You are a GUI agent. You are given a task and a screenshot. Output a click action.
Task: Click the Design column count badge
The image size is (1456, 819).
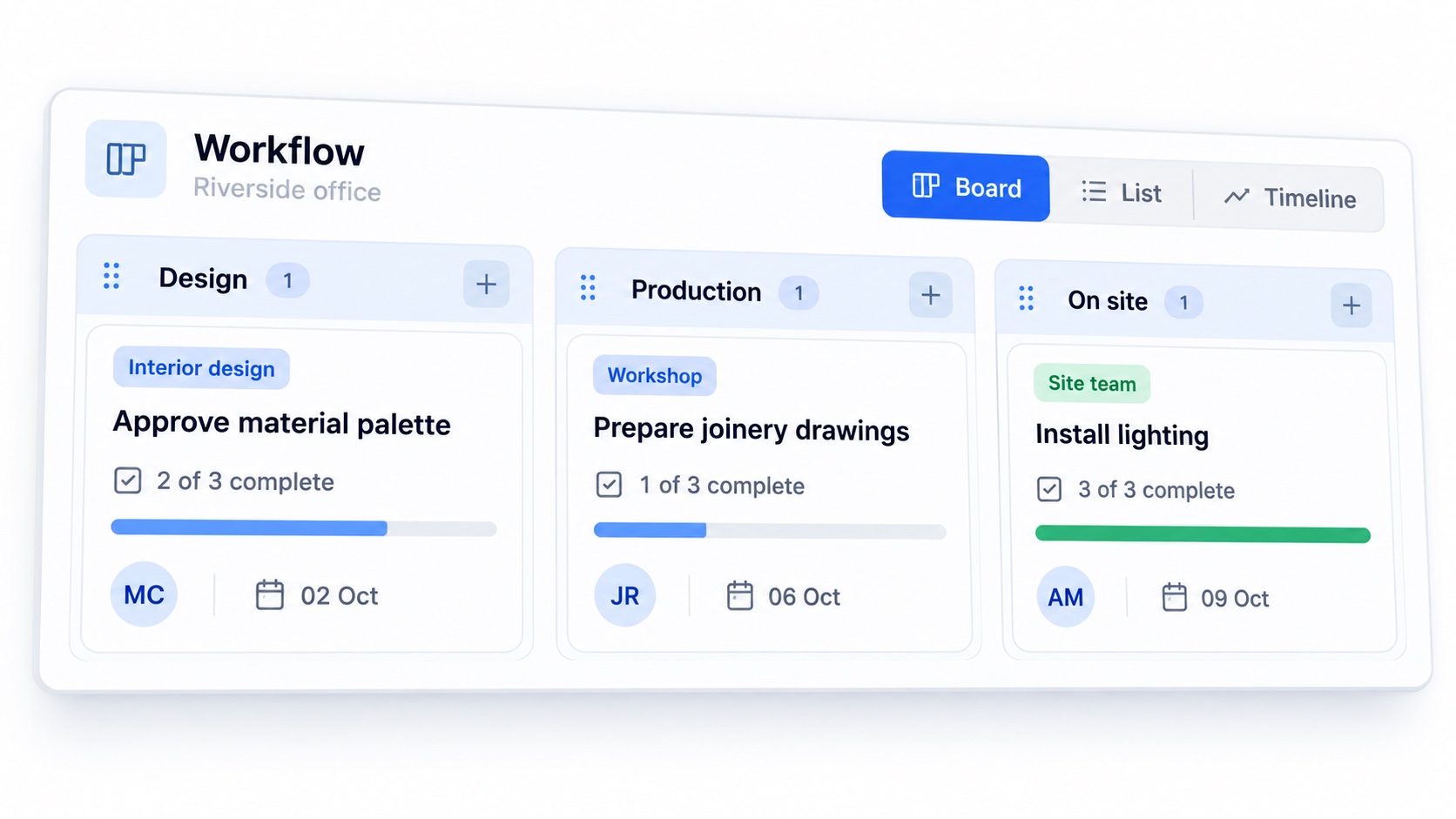(x=287, y=280)
